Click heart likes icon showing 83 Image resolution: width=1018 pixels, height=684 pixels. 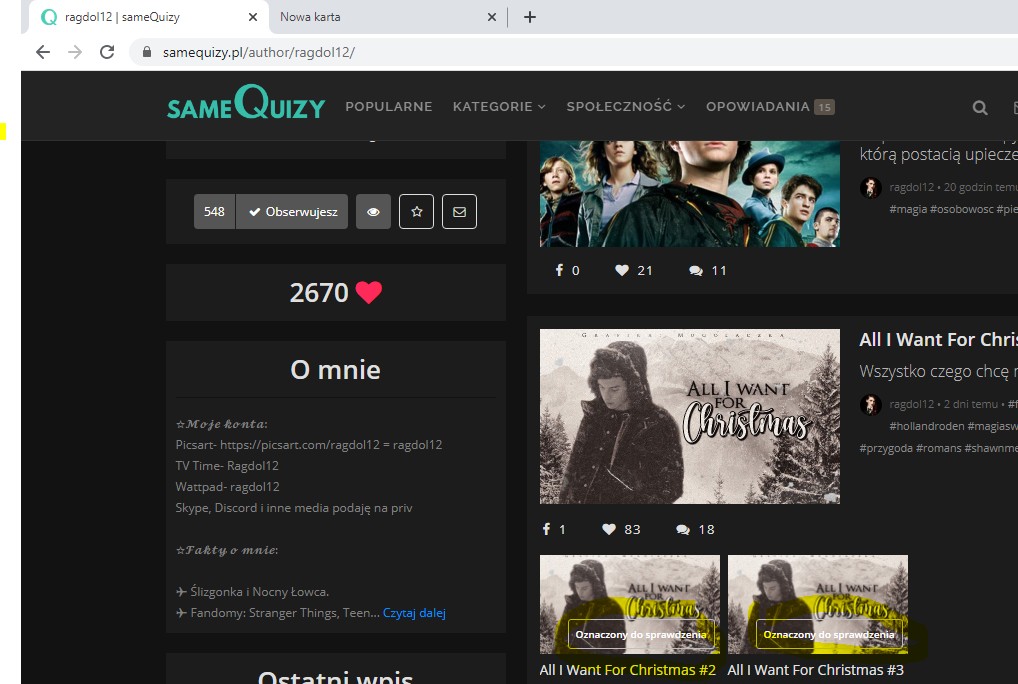(x=608, y=529)
